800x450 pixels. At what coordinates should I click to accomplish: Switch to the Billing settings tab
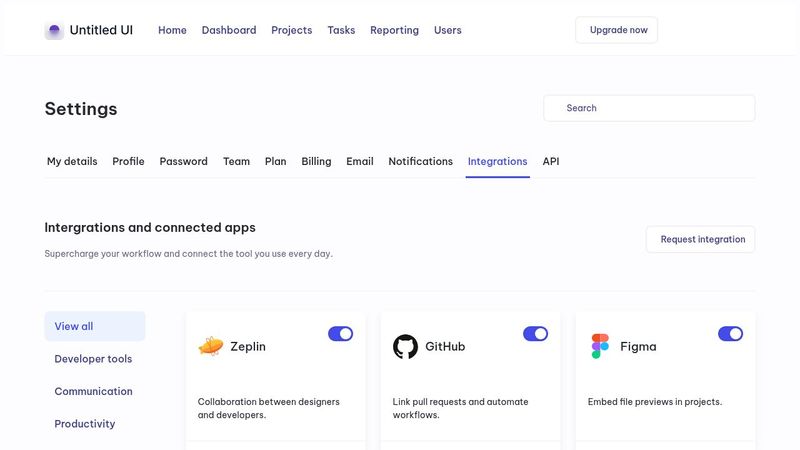click(x=316, y=161)
